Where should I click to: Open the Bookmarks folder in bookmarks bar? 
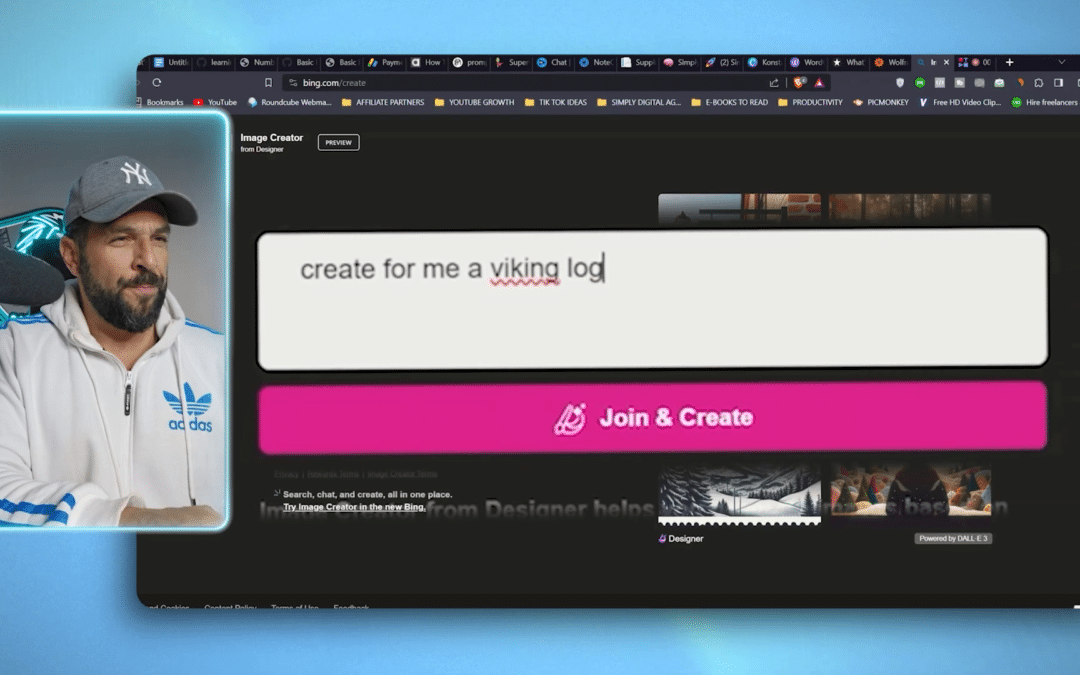pyautogui.click(x=161, y=102)
